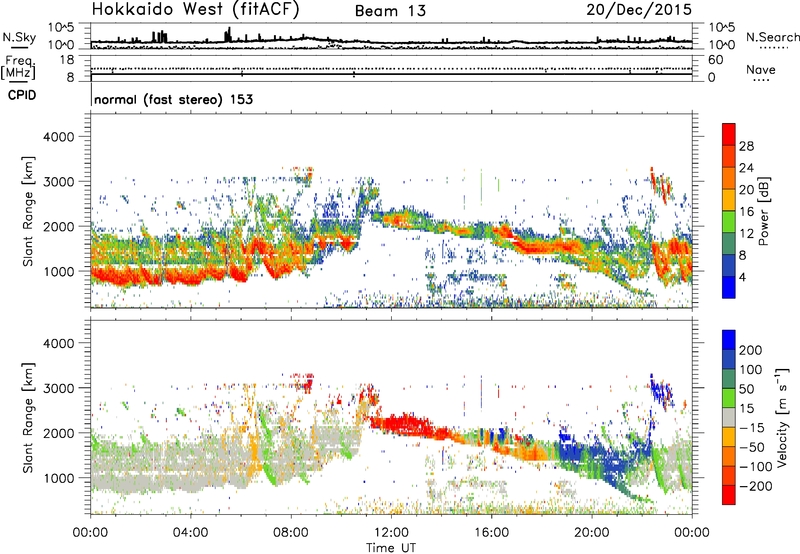Select the Power [dB] colorbar title
The height and width of the screenshot is (554, 800).
click(x=764, y=211)
